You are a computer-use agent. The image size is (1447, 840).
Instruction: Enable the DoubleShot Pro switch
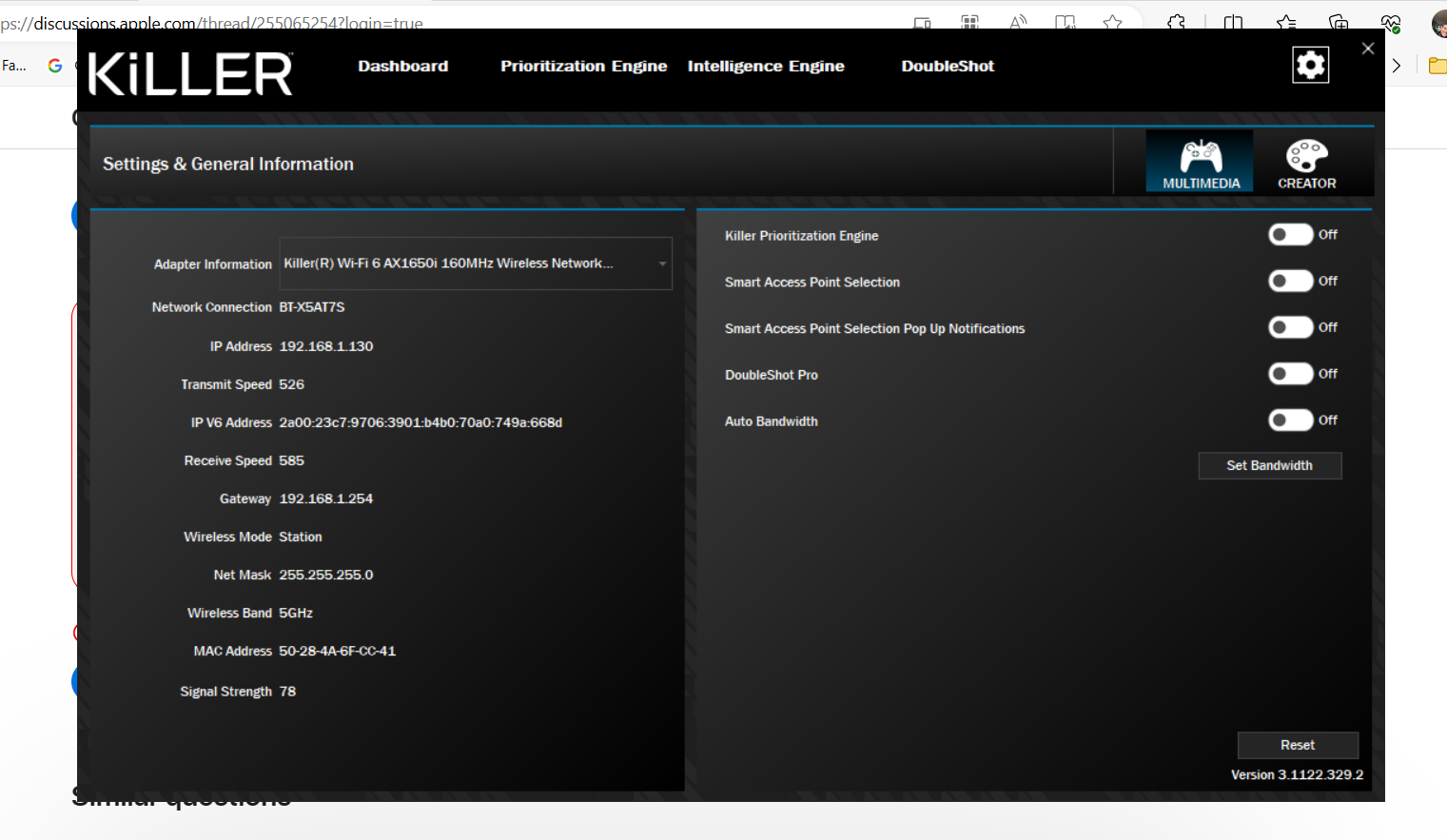pyautogui.click(x=1291, y=374)
